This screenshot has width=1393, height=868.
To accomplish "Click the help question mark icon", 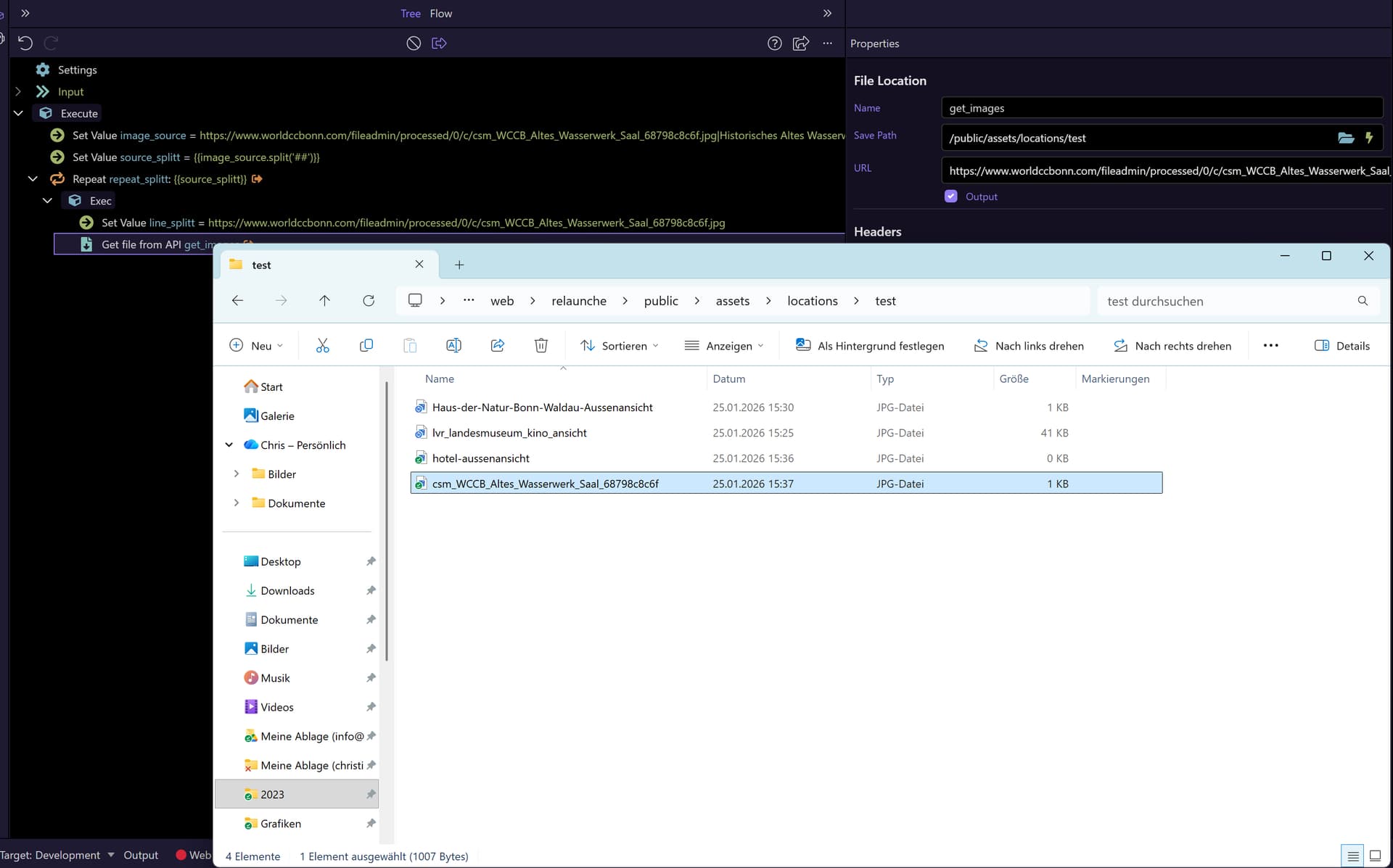I will click(x=774, y=44).
